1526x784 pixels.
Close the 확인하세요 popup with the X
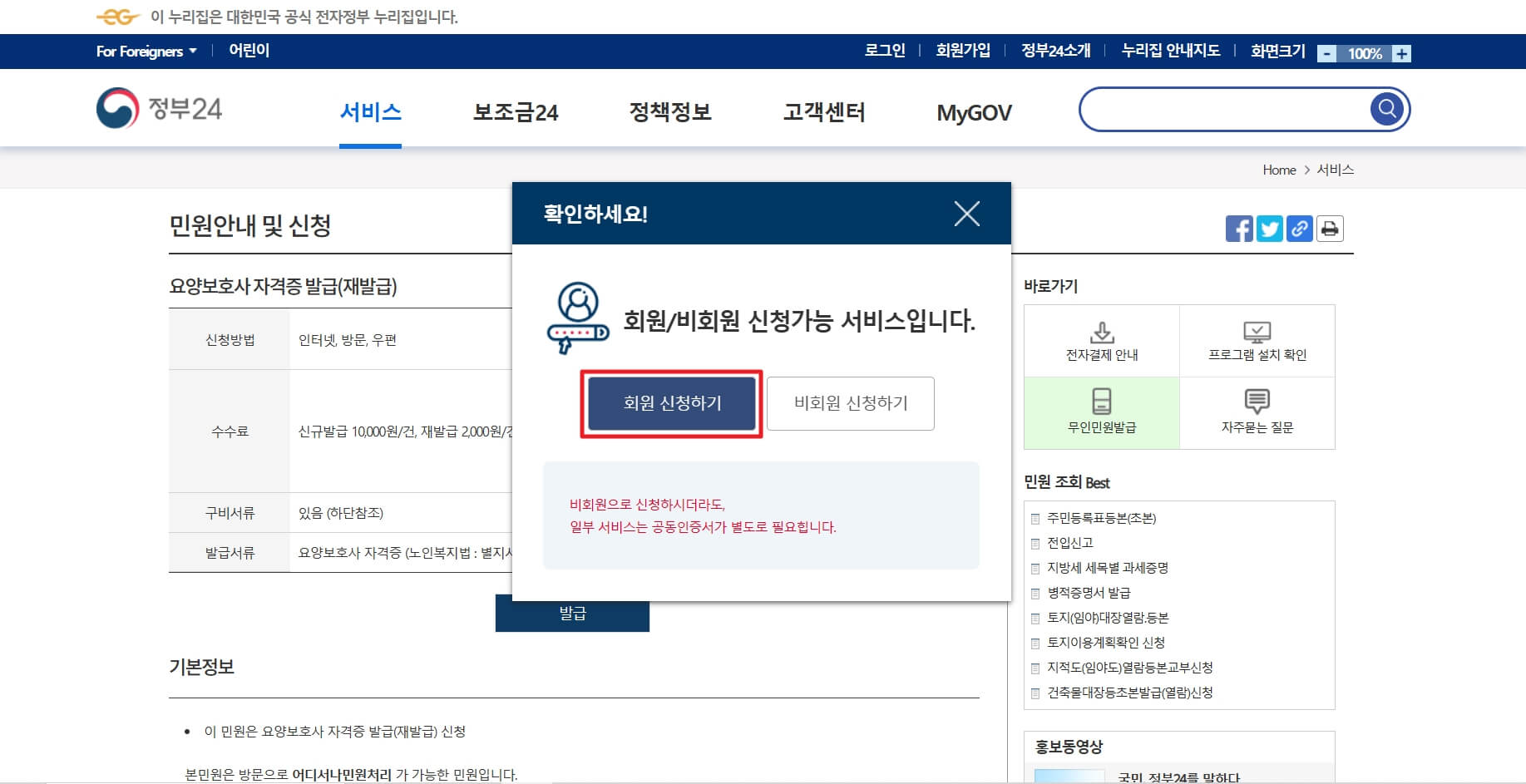(967, 214)
